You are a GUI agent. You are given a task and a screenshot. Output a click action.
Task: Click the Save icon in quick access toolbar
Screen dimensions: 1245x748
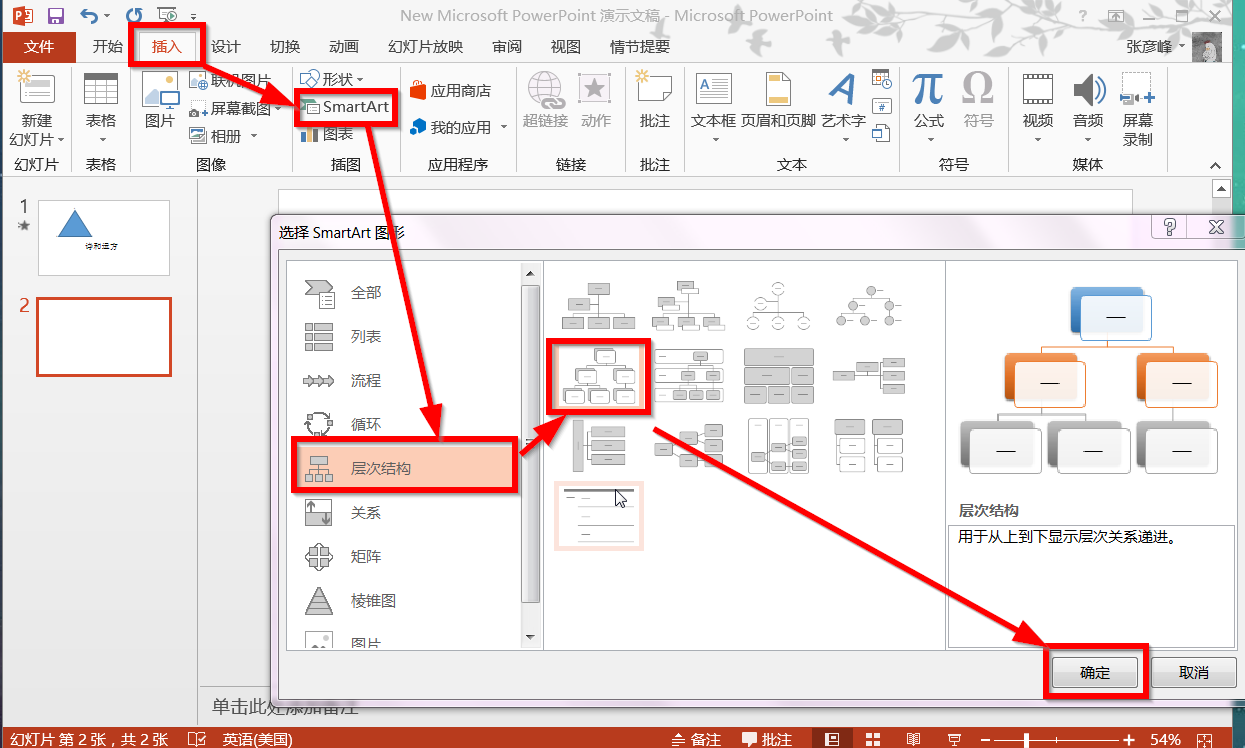(56, 15)
